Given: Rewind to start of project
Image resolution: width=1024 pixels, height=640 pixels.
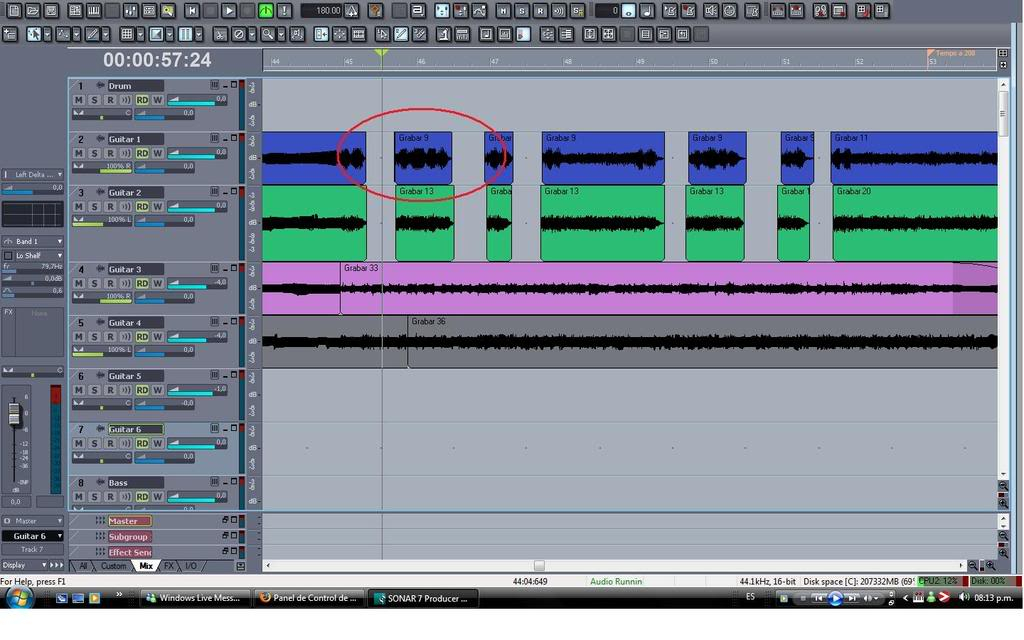Looking at the screenshot, I should click(192, 10).
